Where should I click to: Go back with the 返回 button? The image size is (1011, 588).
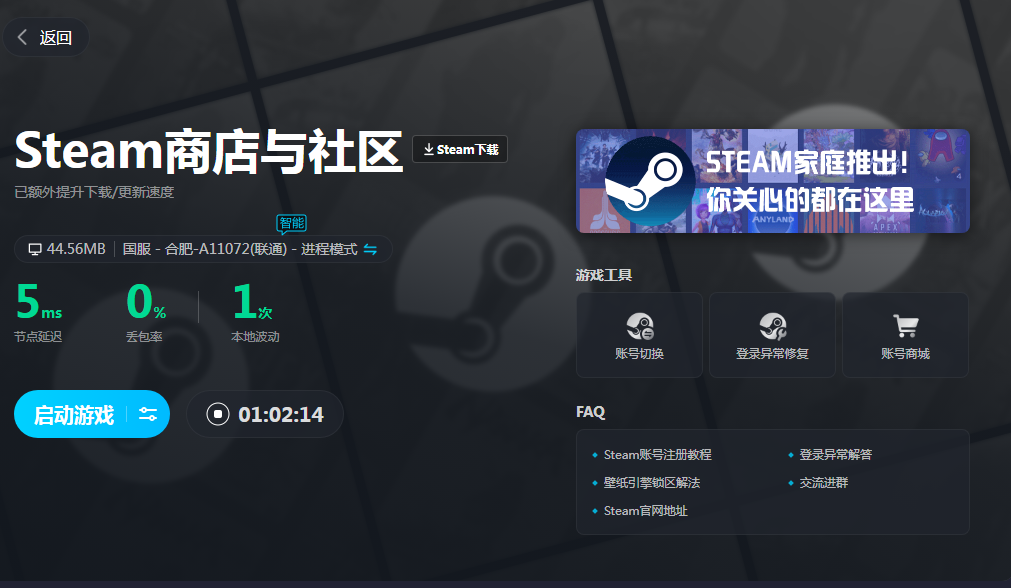tap(45, 37)
